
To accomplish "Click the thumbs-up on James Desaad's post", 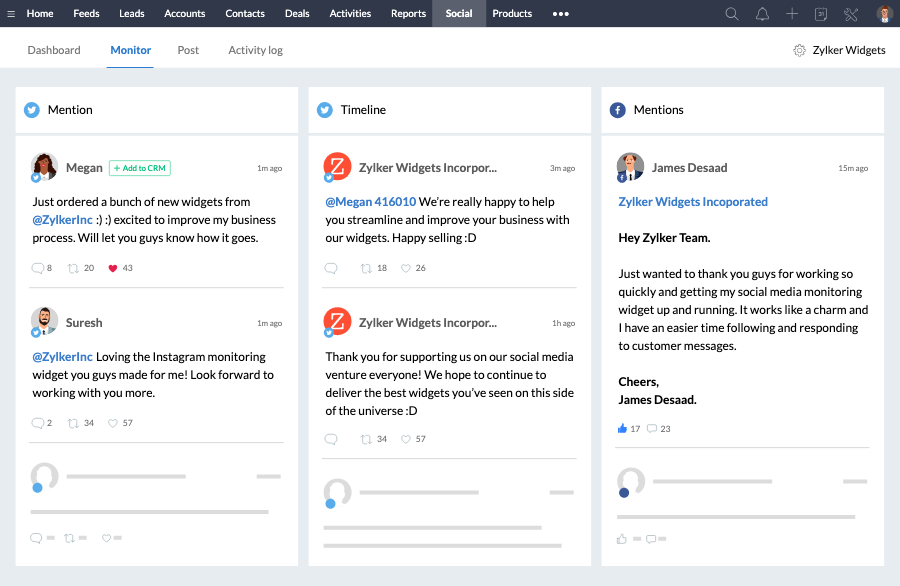I will 622,428.
